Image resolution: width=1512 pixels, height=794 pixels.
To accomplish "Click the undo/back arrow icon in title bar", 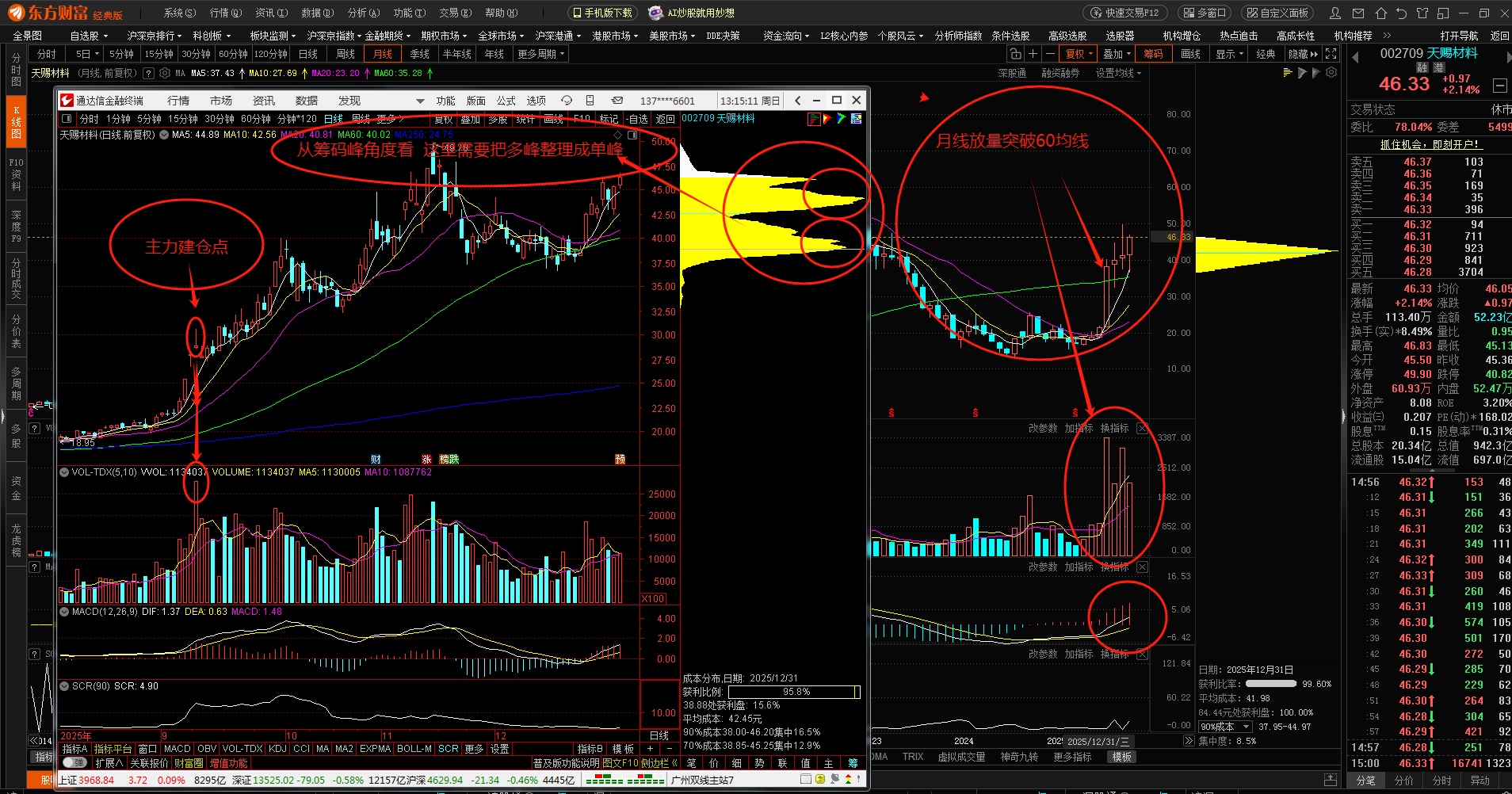I will point(1401,13).
